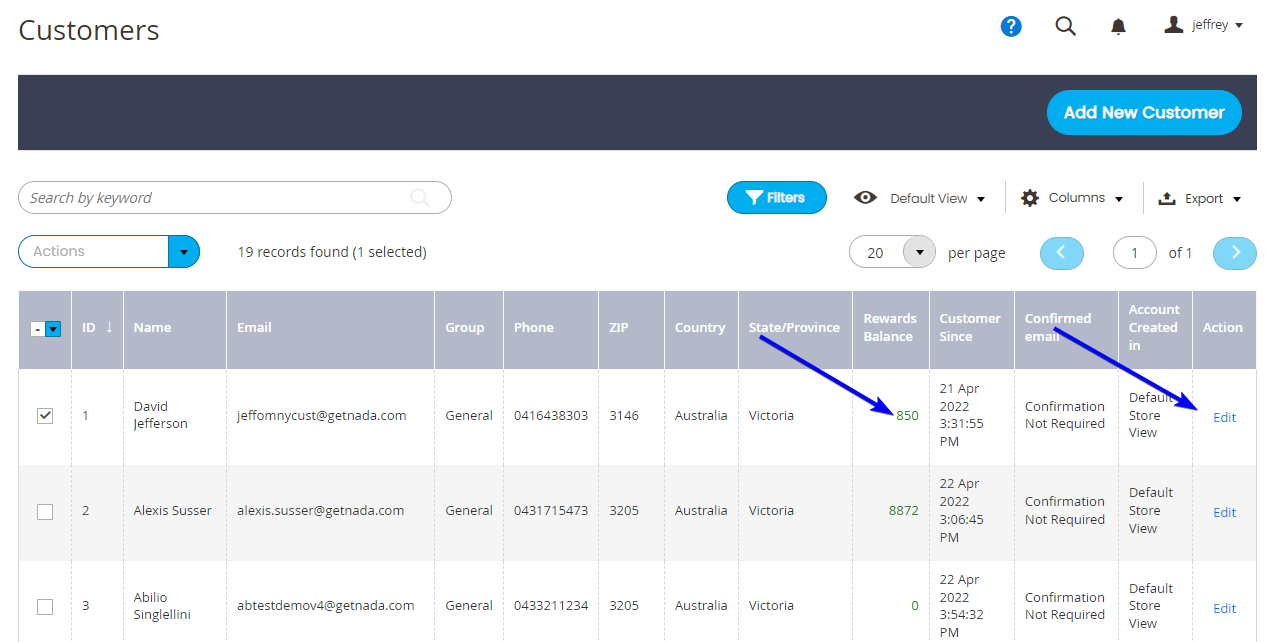1274x642 pixels.
Task: Click the eye icon for Default View
Action: 865,198
